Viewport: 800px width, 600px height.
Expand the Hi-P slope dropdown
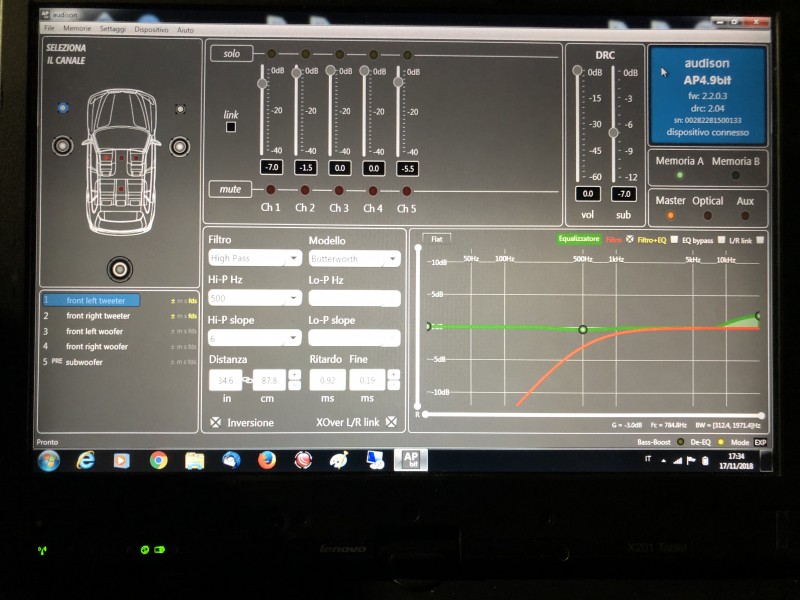pos(255,338)
